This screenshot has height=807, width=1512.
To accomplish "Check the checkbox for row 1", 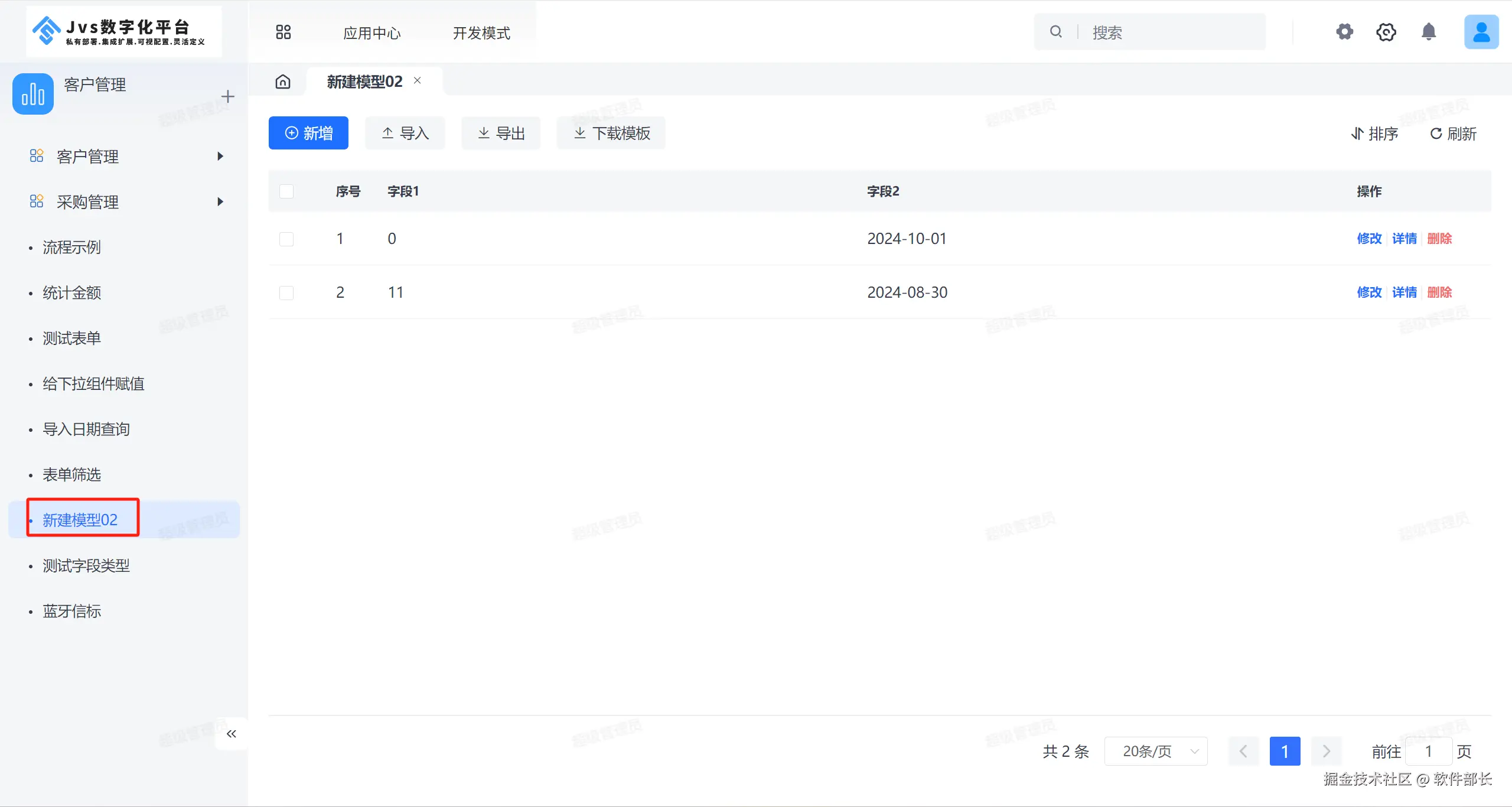I will coord(286,239).
